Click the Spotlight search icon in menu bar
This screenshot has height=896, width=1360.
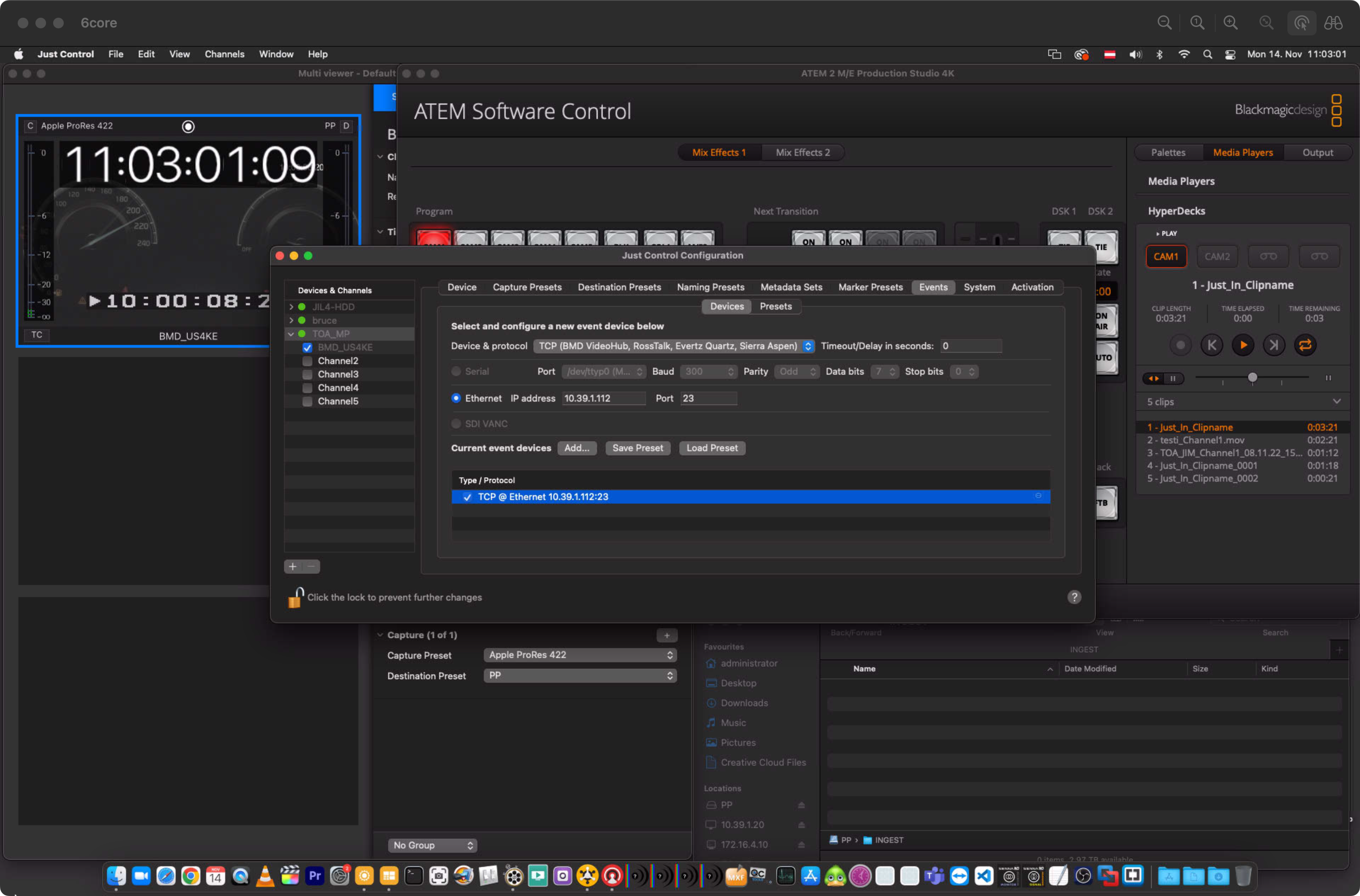coord(1207,54)
